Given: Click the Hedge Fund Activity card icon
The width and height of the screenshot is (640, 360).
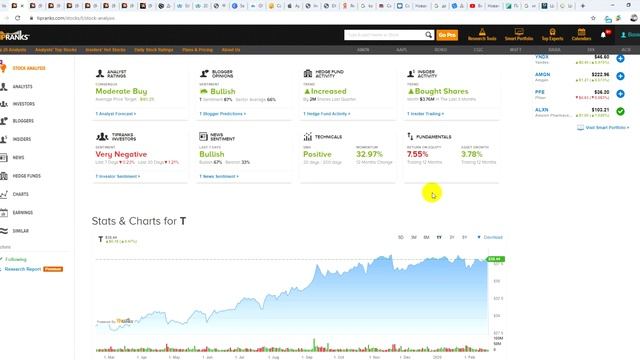Looking at the screenshot, I should [x=308, y=73].
